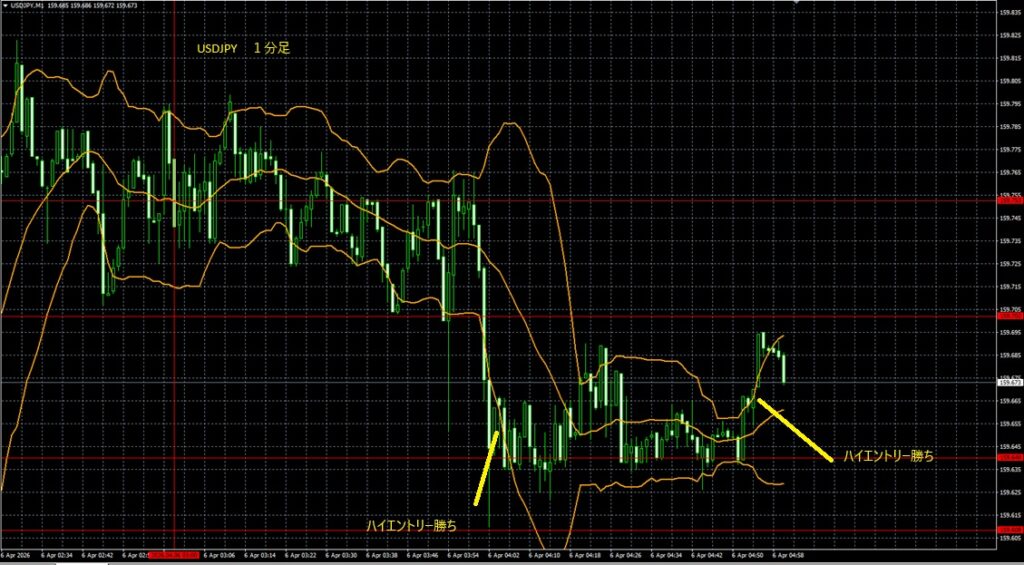Select the ハイエントリー勝ち label beside the right yellow line
Image resolution: width=1024 pixels, height=565 pixels.
coord(888,457)
